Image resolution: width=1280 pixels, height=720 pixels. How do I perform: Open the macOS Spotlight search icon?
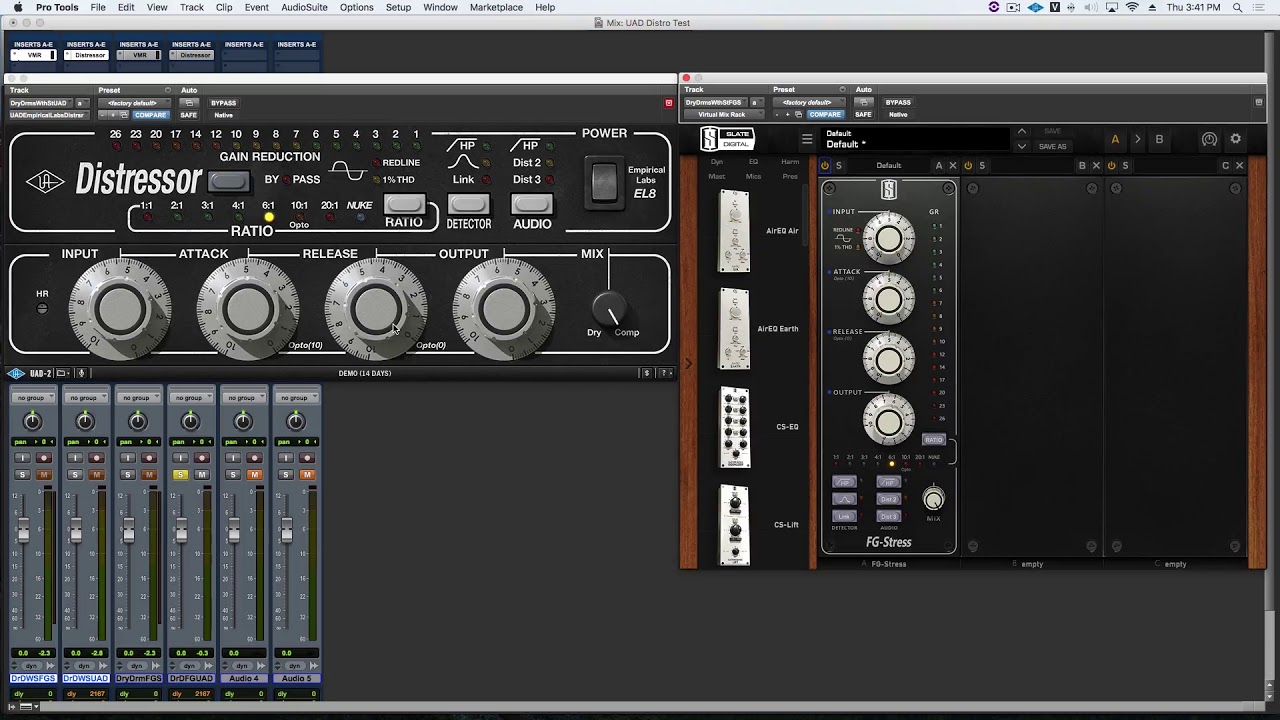1238,7
